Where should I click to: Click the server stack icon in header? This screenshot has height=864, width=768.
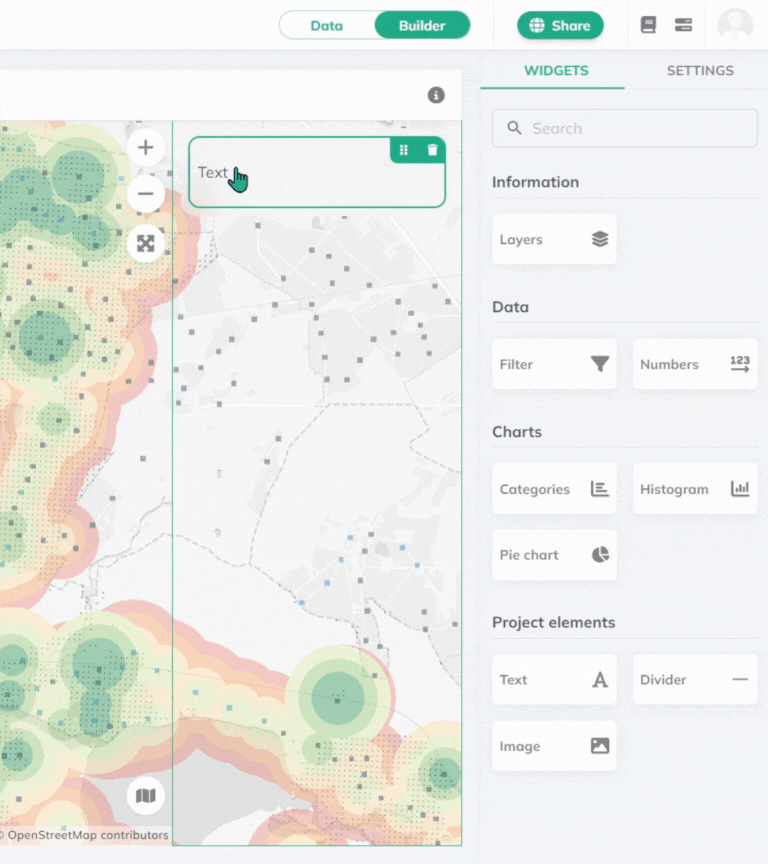(684, 25)
